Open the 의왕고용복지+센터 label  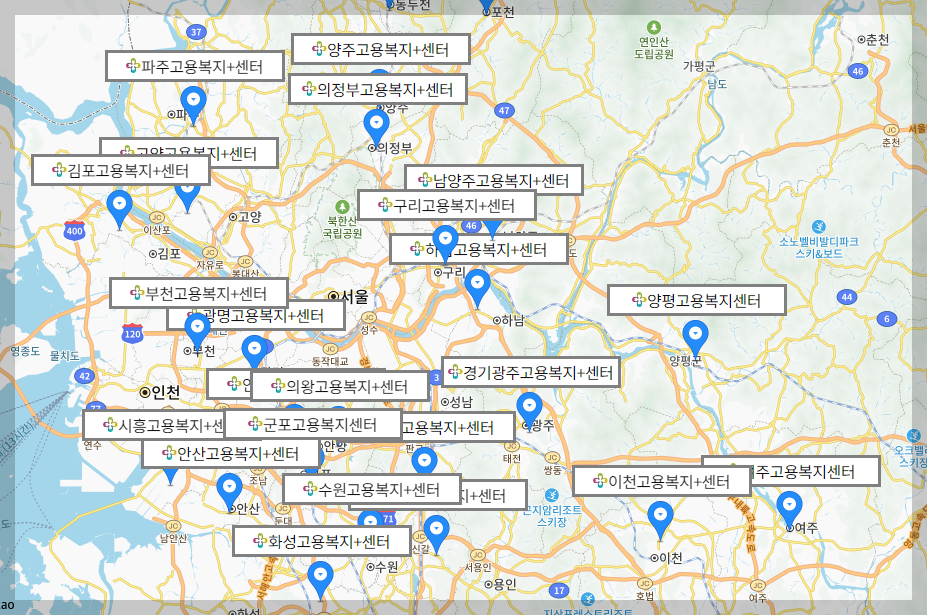point(340,386)
